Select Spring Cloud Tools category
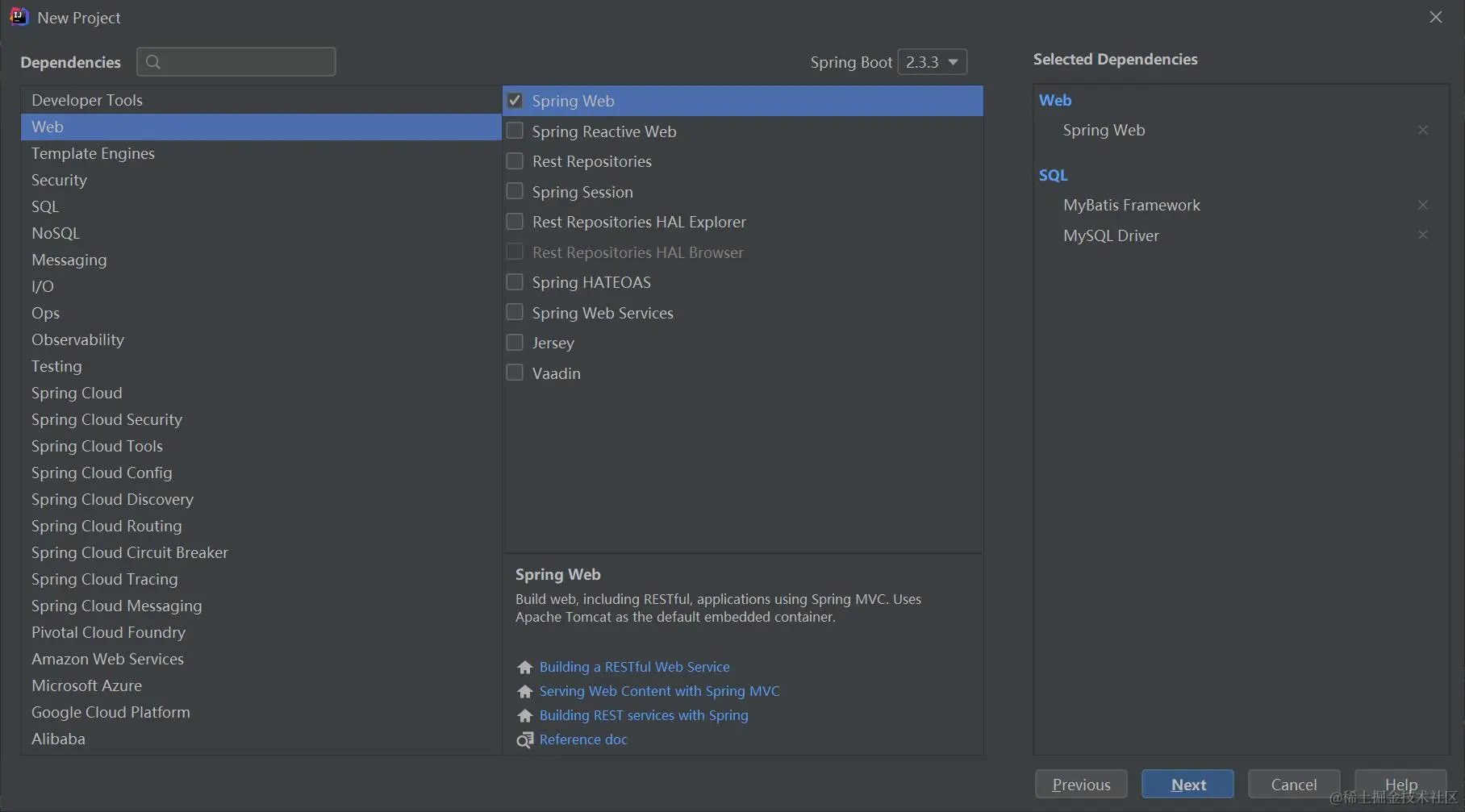Viewport: 1465px width, 812px height. pos(261,446)
